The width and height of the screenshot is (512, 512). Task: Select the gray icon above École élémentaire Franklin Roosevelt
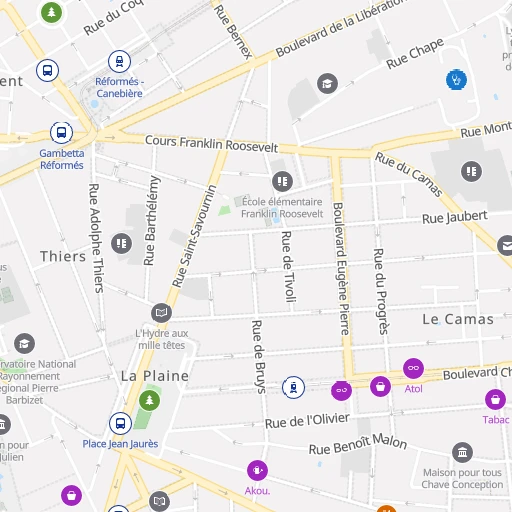(x=282, y=181)
